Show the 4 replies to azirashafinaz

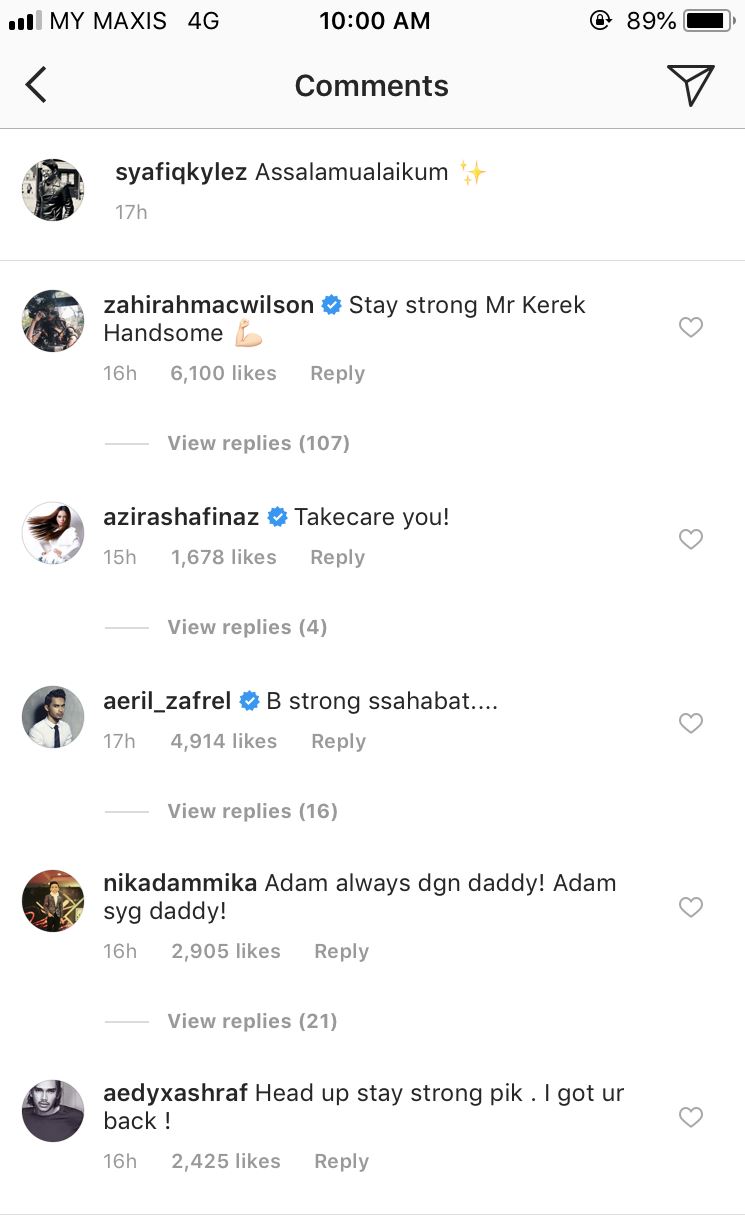coord(246,627)
